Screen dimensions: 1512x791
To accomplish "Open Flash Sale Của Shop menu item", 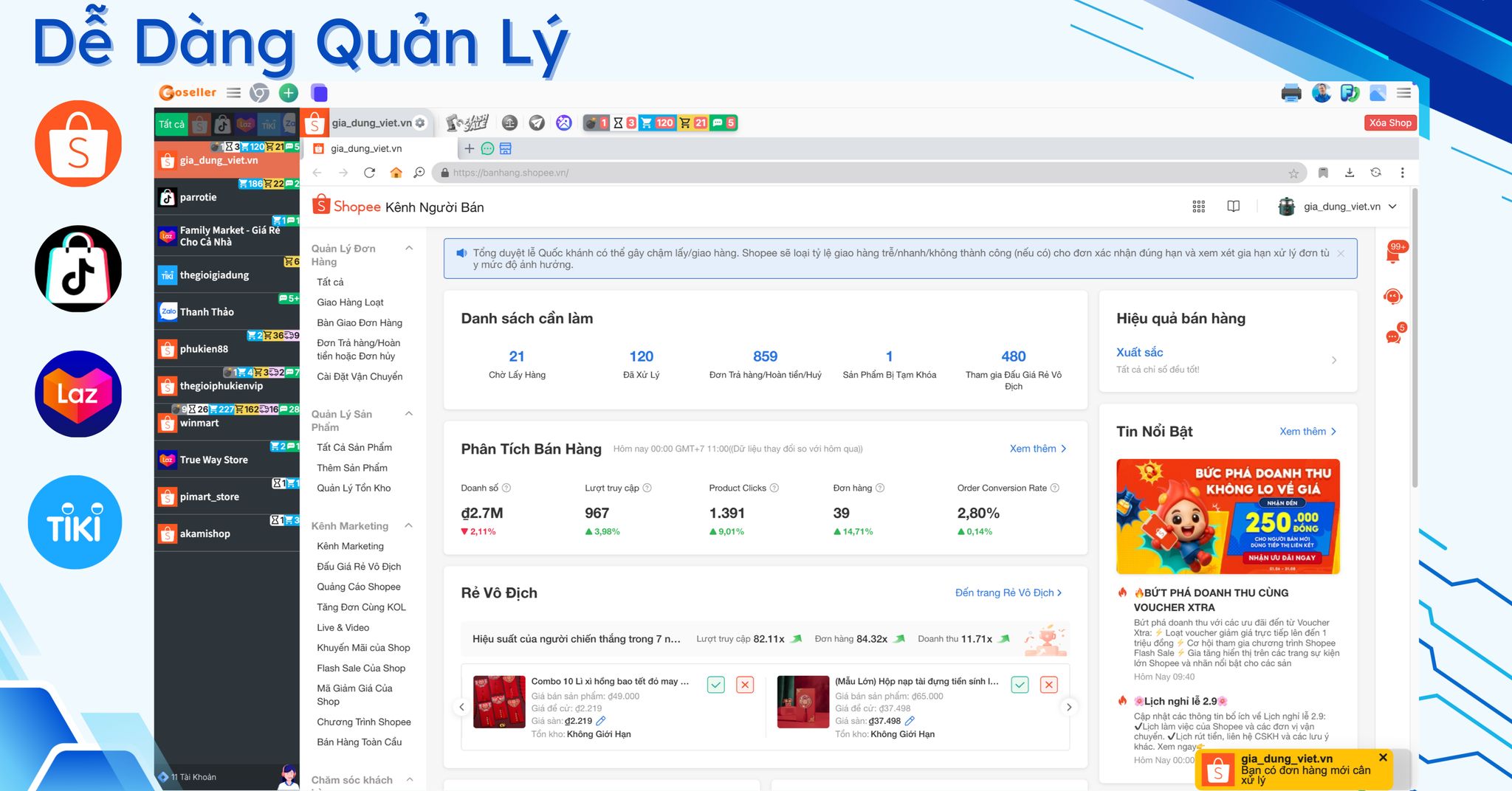I will pos(361,668).
